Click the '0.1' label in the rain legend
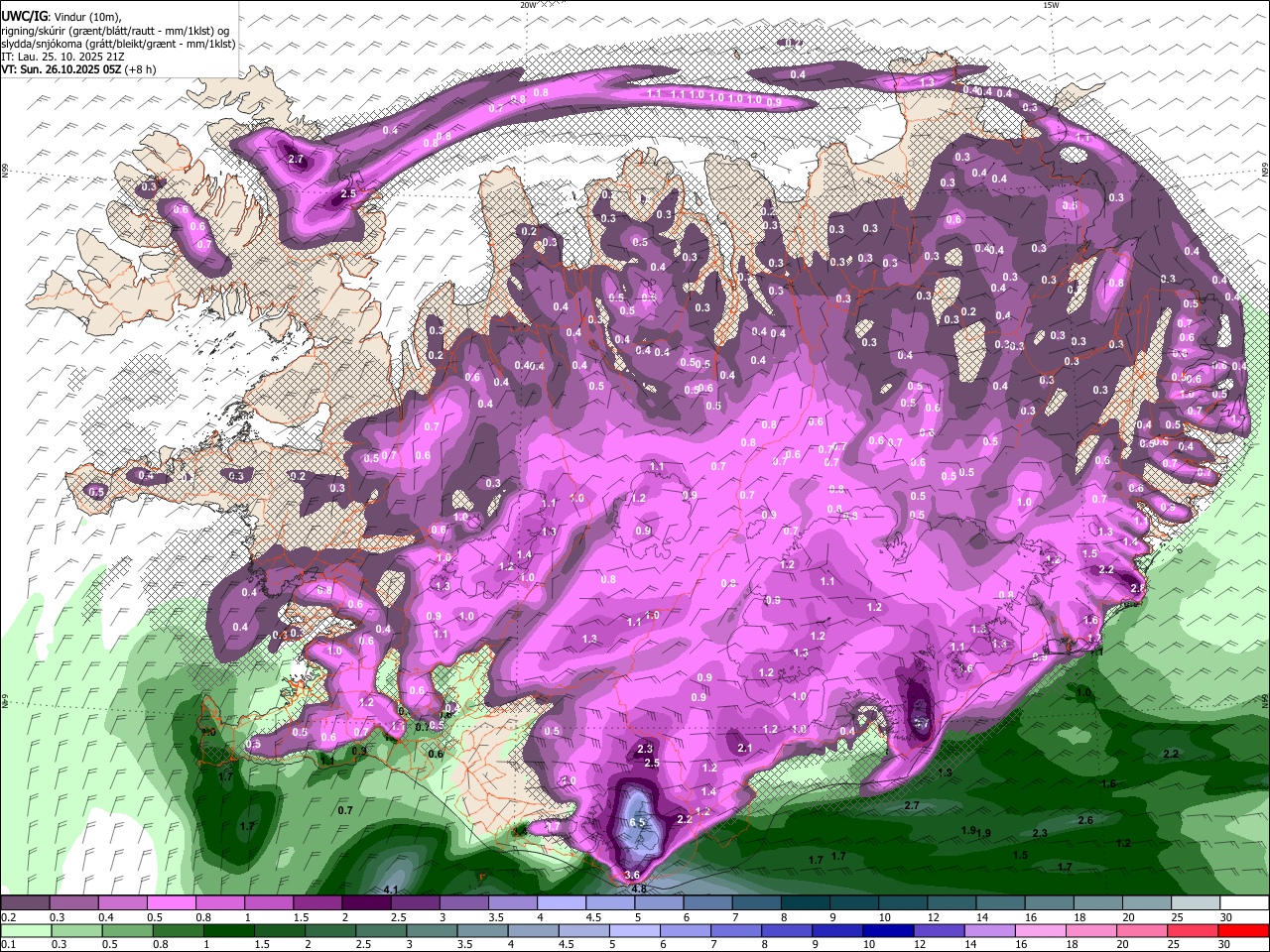This screenshot has height=952, width=1270. coord(9,945)
